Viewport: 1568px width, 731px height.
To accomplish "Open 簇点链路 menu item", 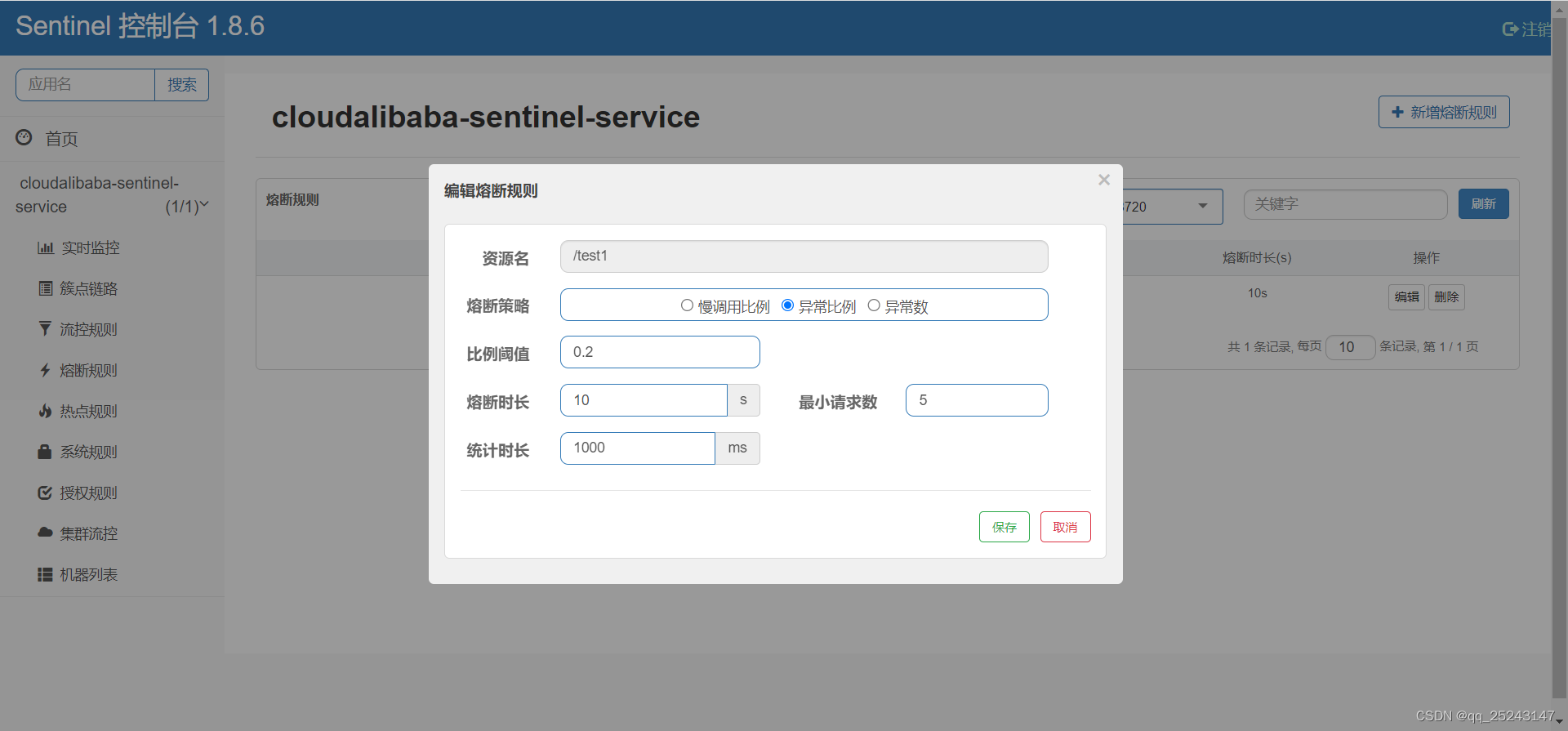I will [88, 288].
